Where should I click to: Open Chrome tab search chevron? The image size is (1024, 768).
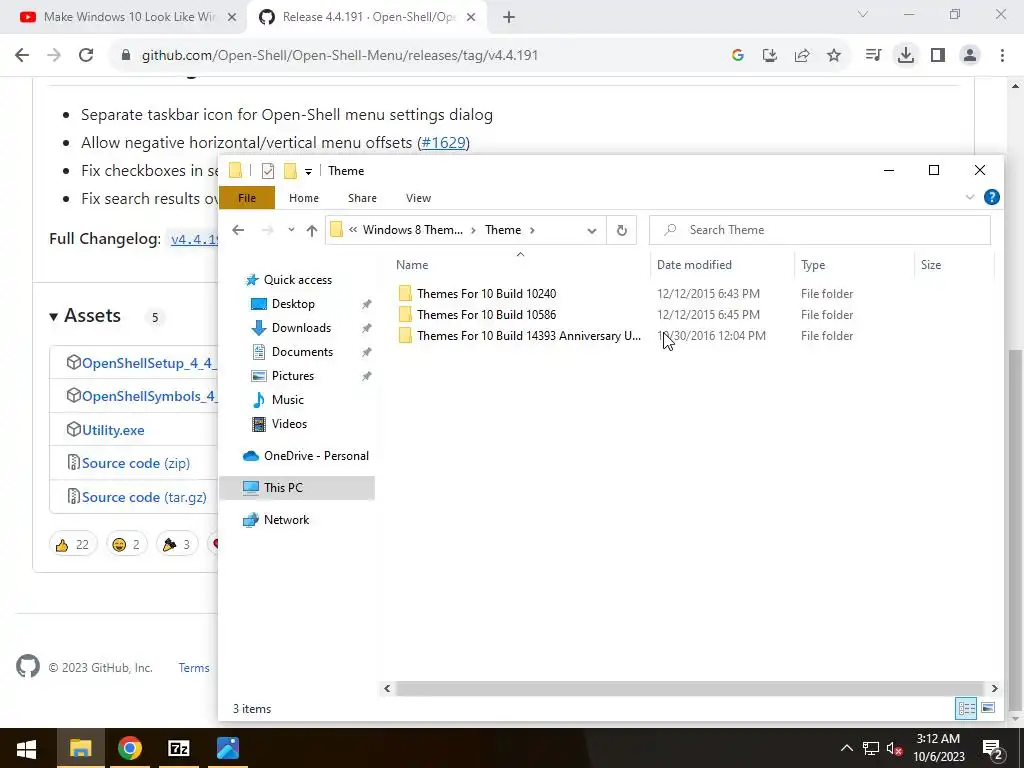[x=863, y=14]
